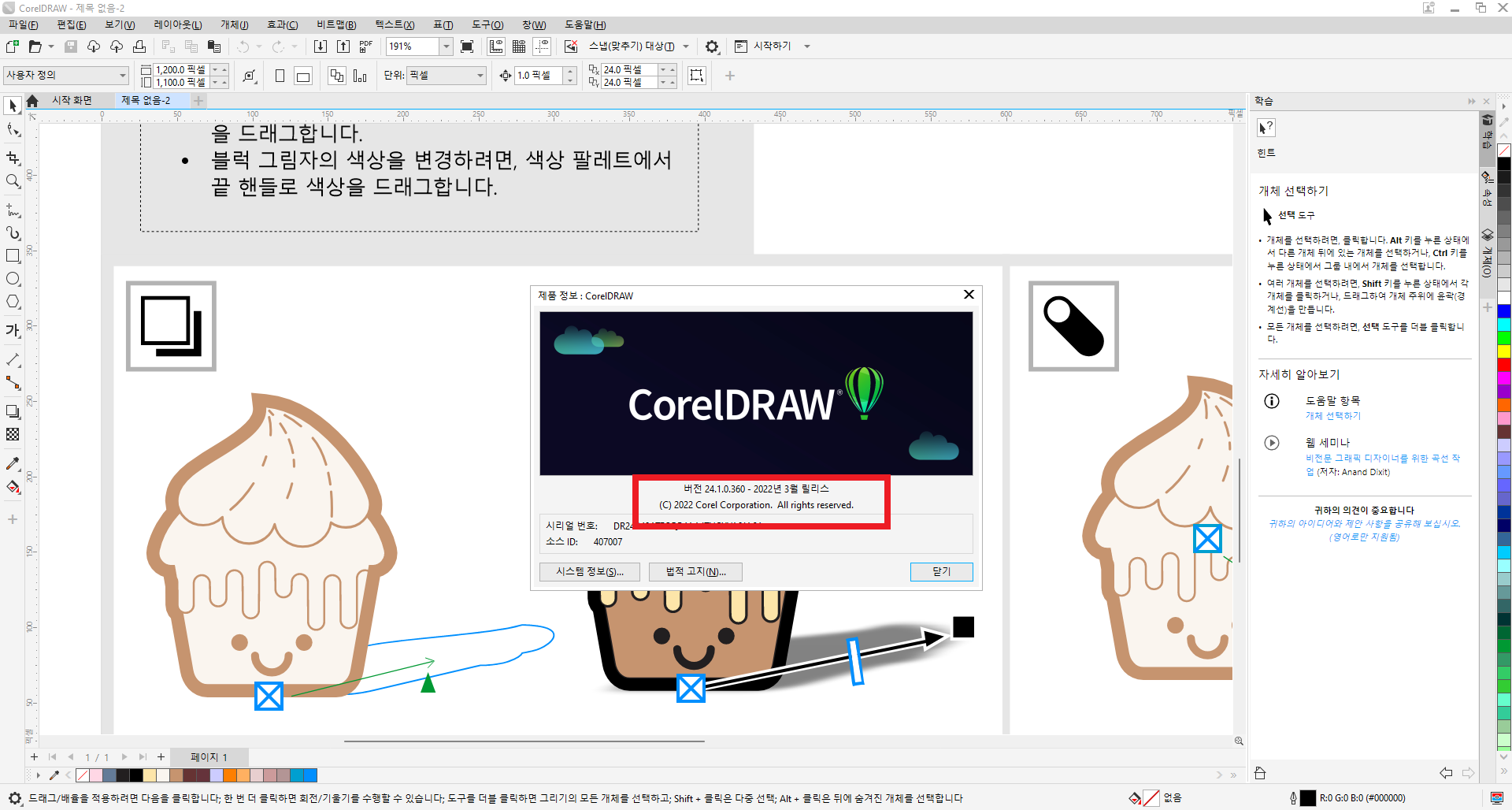Expand the snap-to 스냅 대상 dropdown
This screenshot has width=1512, height=810.
pyautogui.click(x=686, y=46)
